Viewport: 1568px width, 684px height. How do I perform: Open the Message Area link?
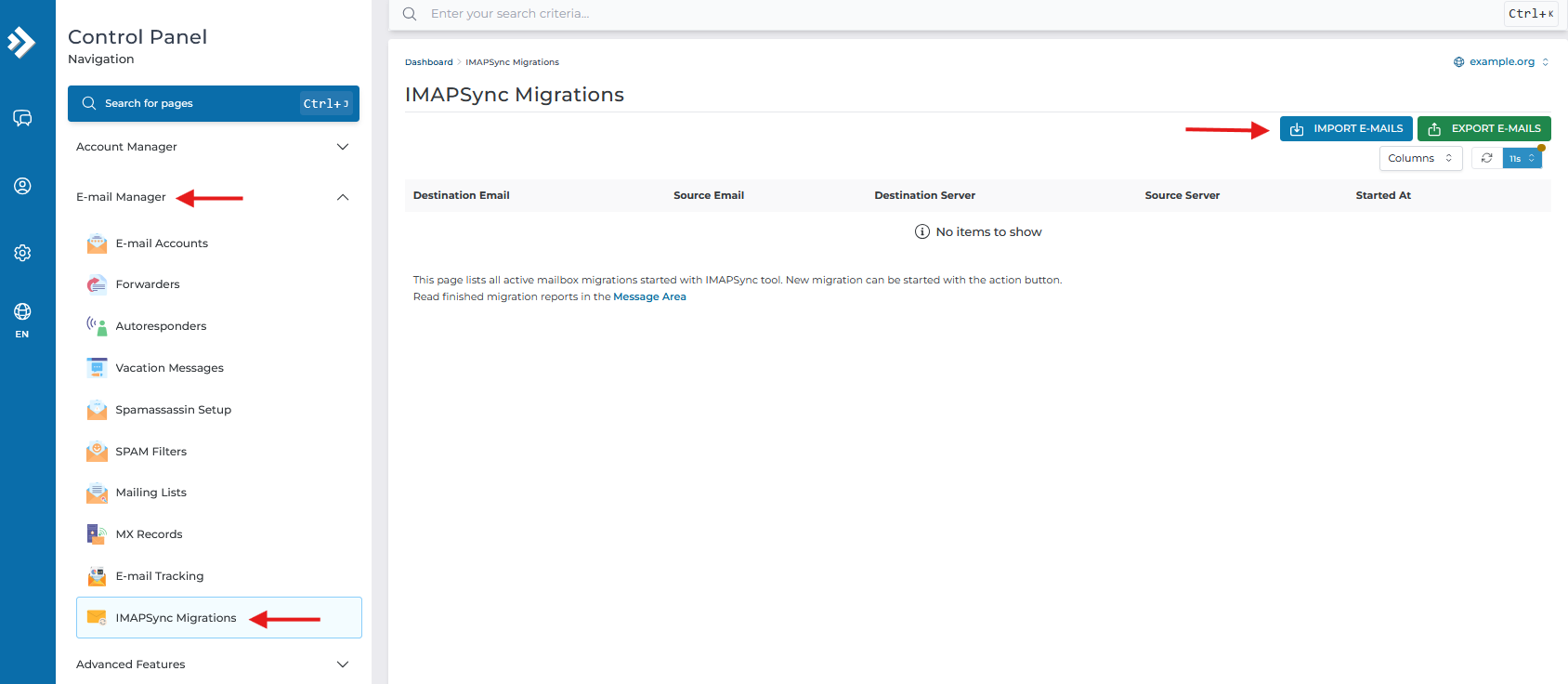[x=649, y=297]
